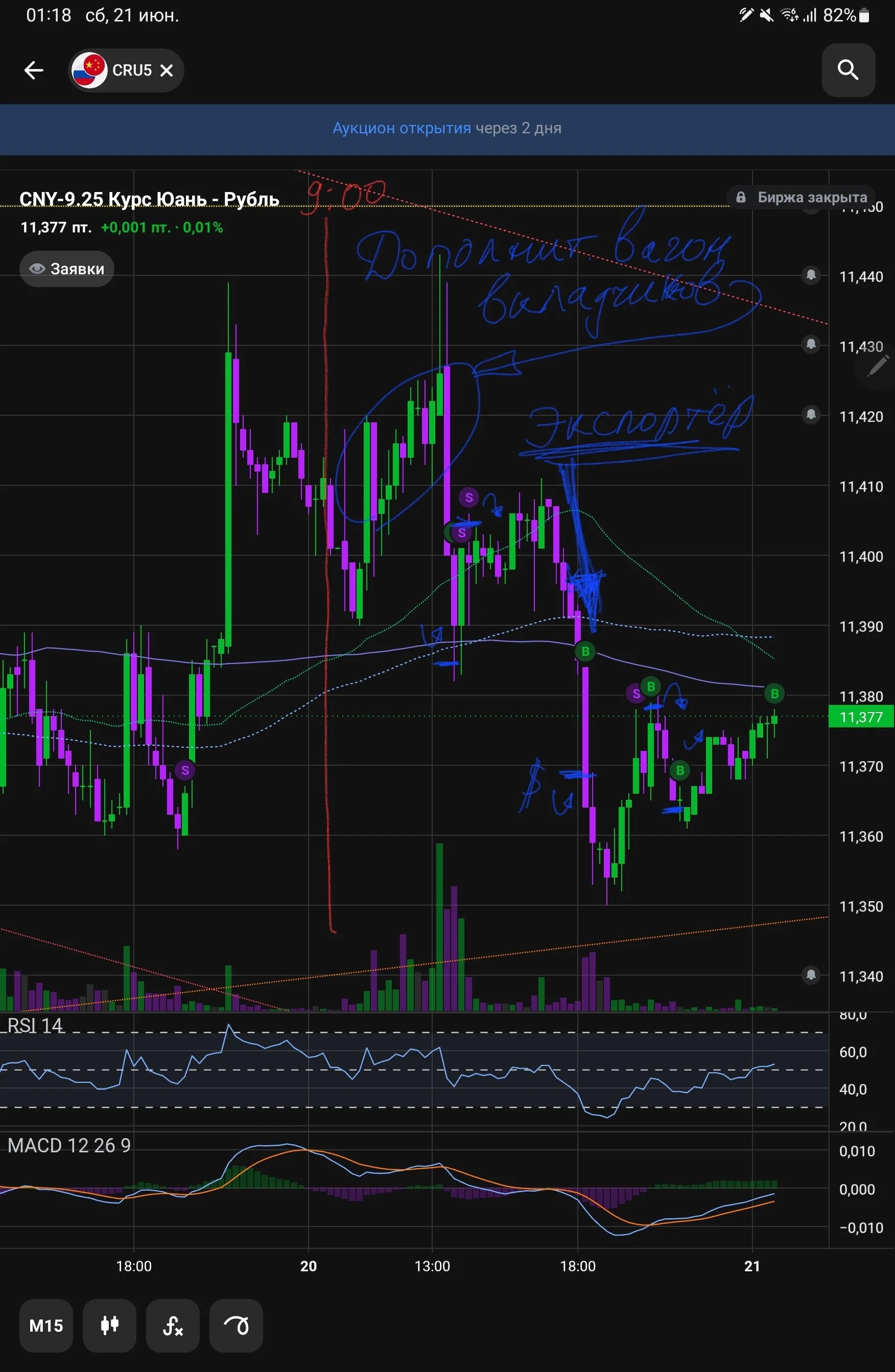Tap the back arrow icon
Screen dimensions: 895x1372
[x=34, y=70]
